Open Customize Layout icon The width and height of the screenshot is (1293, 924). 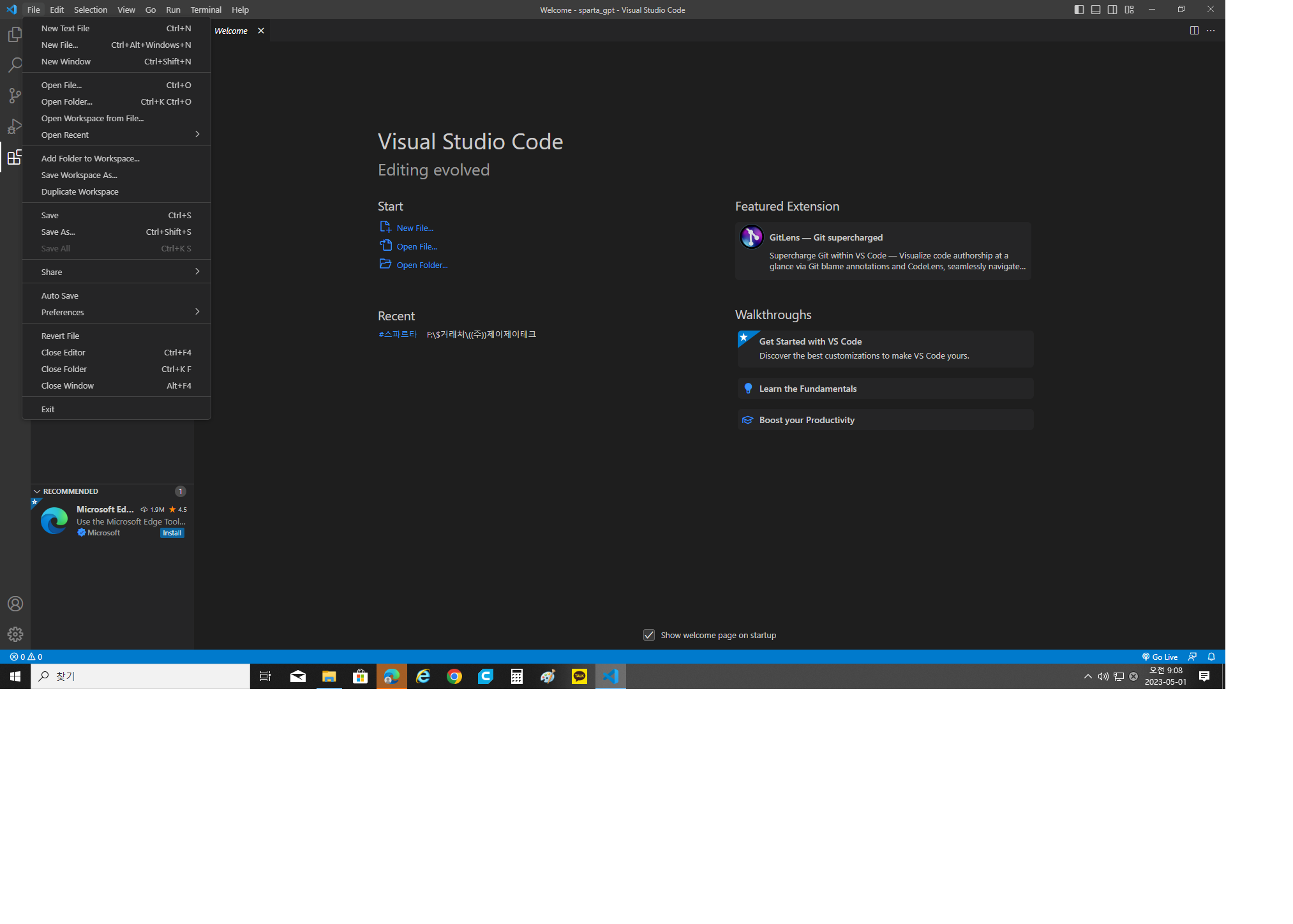pyautogui.click(x=1130, y=10)
